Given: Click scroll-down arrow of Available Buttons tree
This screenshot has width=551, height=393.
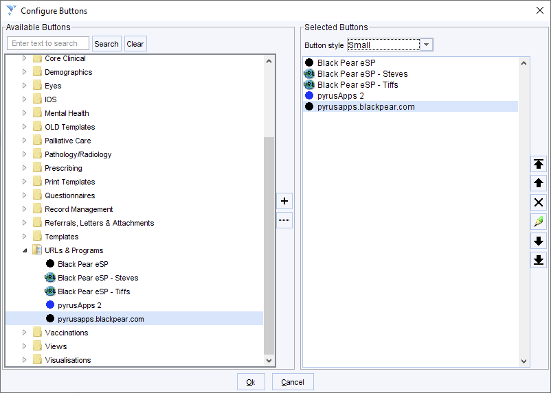Looking at the screenshot, I should (x=269, y=360).
